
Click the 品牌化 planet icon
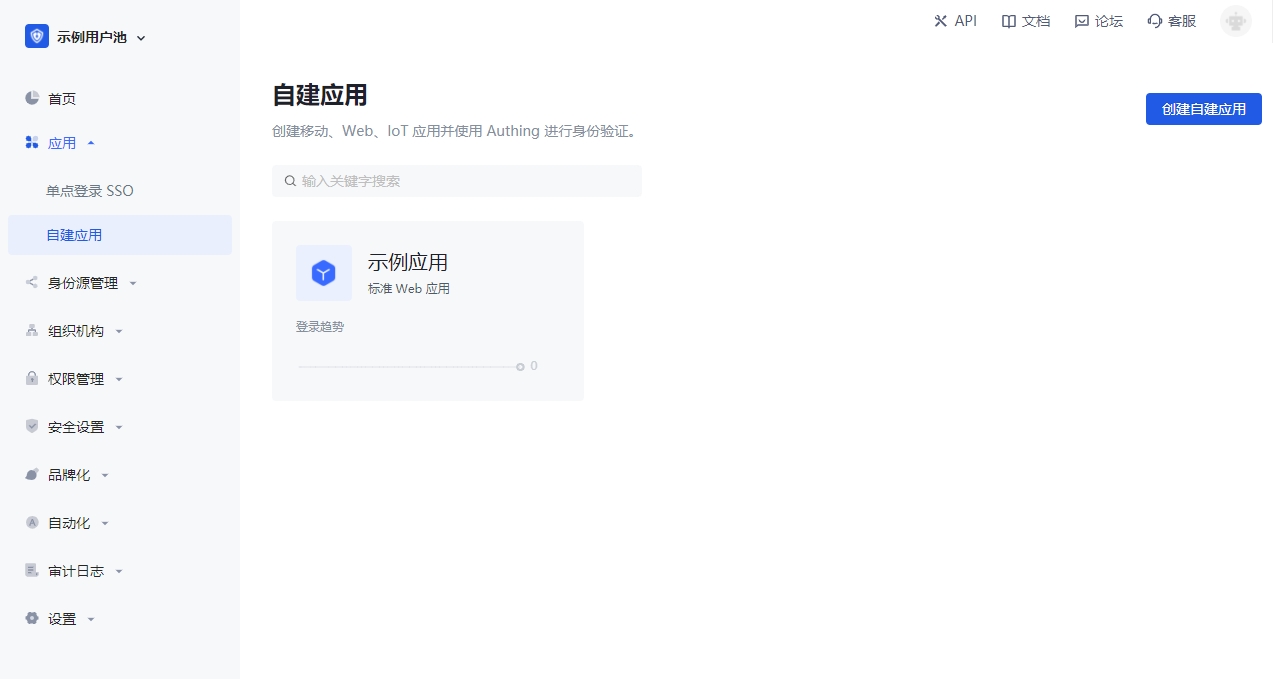pos(32,475)
